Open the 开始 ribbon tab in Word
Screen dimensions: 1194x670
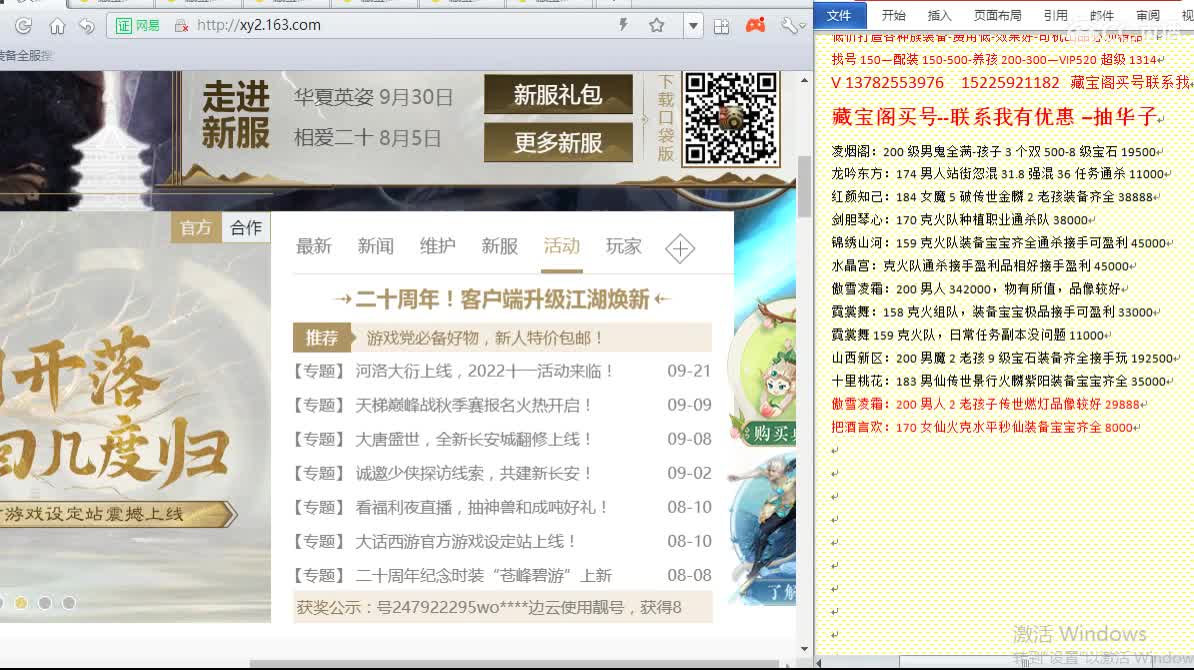(893, 15)
